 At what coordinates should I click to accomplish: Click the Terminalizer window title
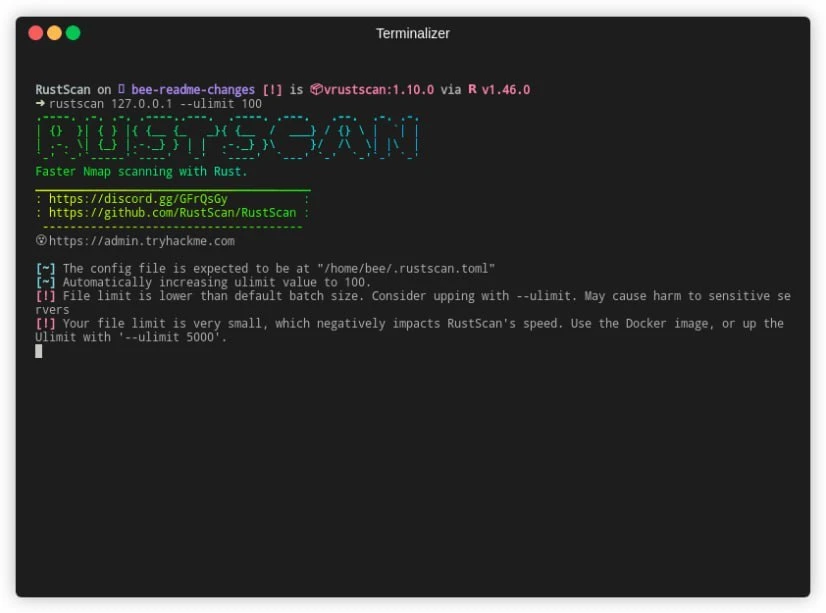click(412, 34)
